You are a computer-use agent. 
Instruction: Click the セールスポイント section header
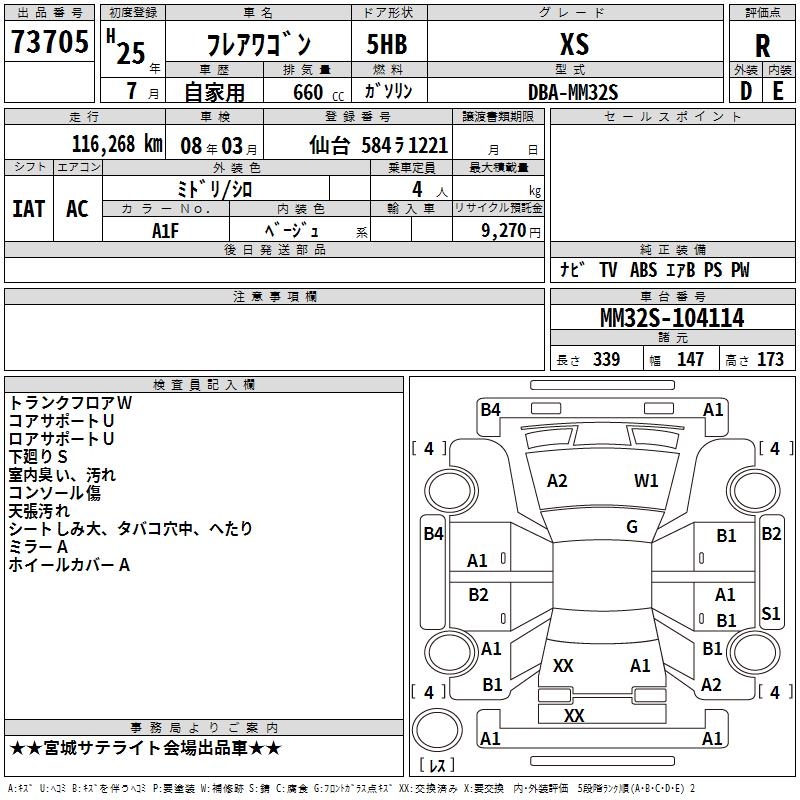tap(672, 117)
